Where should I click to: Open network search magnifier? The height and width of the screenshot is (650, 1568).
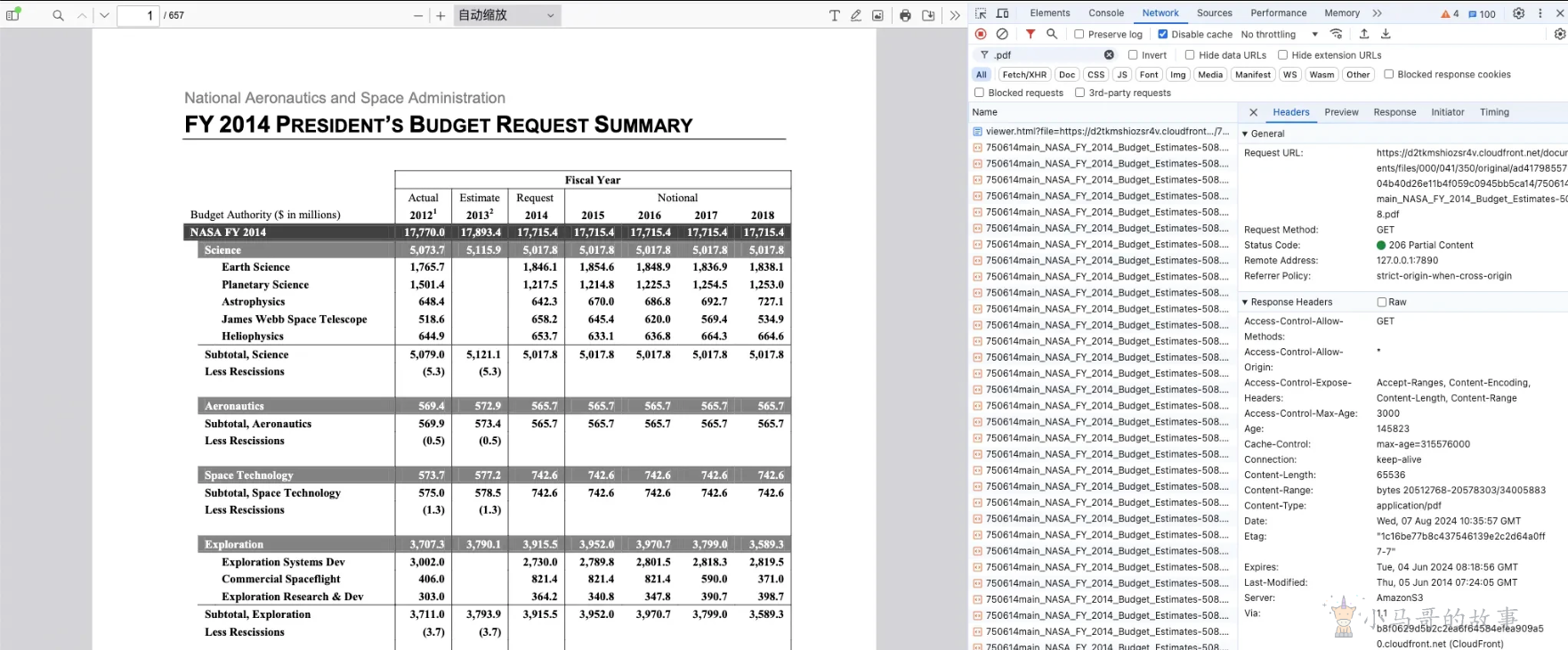(1052, 34)
